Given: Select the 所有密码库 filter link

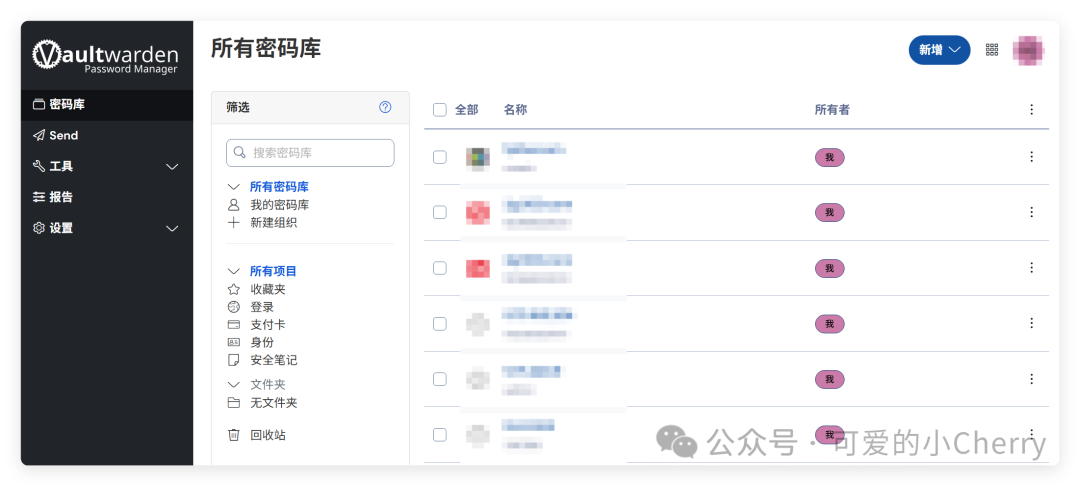Looking at the screenshot, I should pos(279,187).
